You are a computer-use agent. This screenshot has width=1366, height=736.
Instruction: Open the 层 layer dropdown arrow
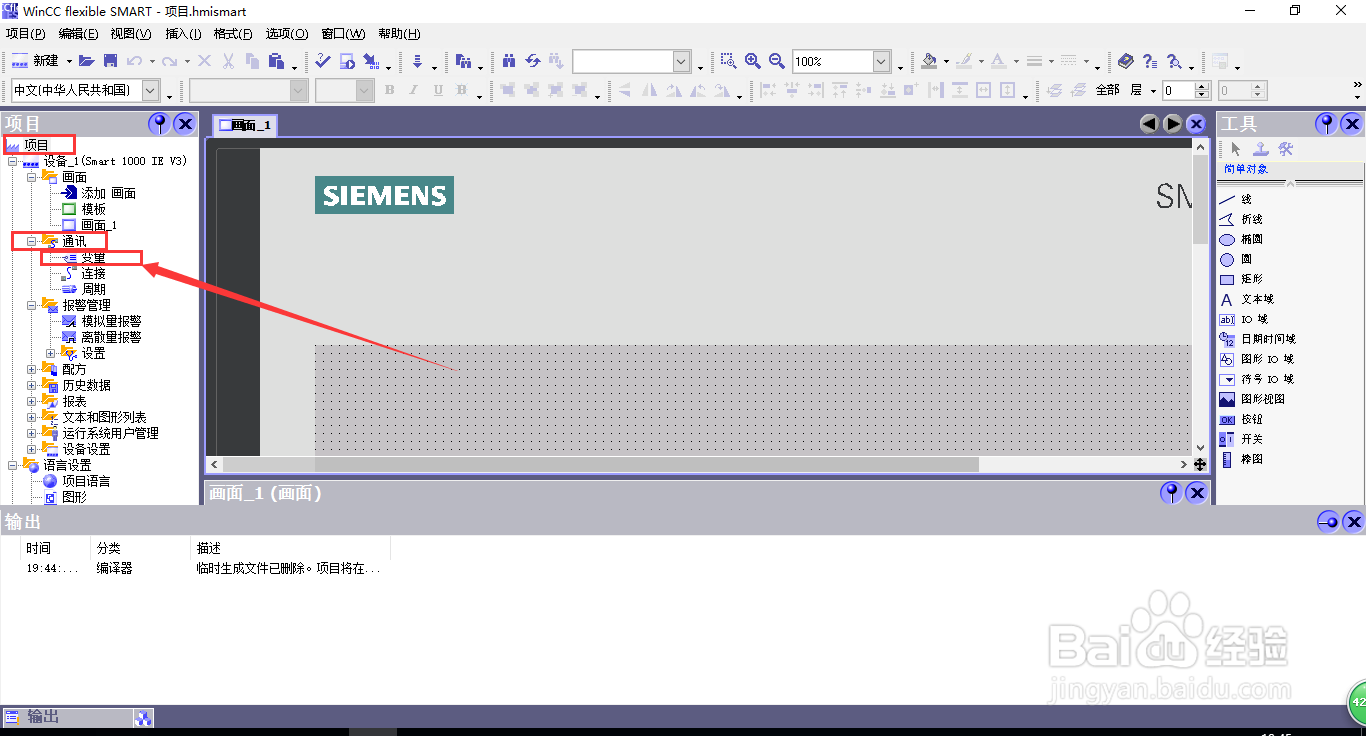coord(1154,91)
